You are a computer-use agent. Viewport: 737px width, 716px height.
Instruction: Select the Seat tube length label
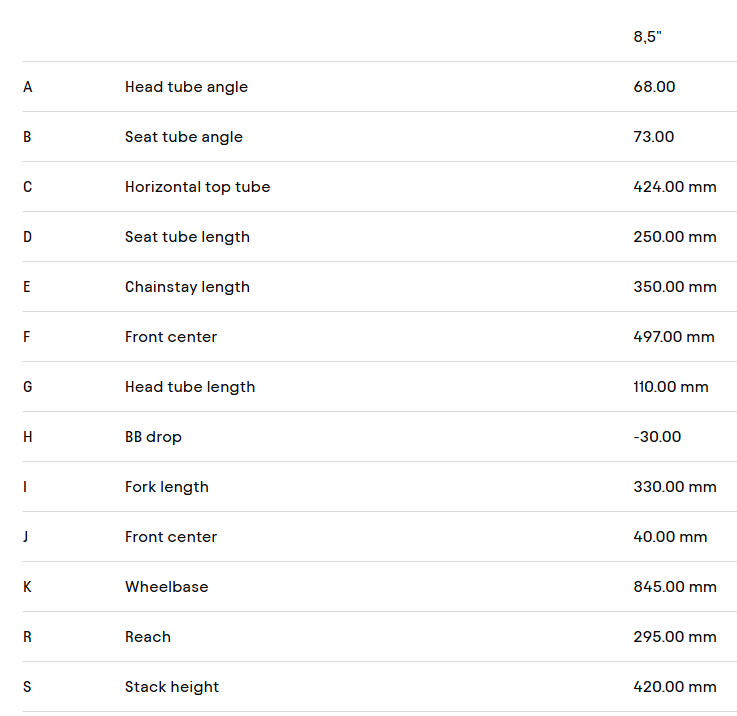pos(187,237)
